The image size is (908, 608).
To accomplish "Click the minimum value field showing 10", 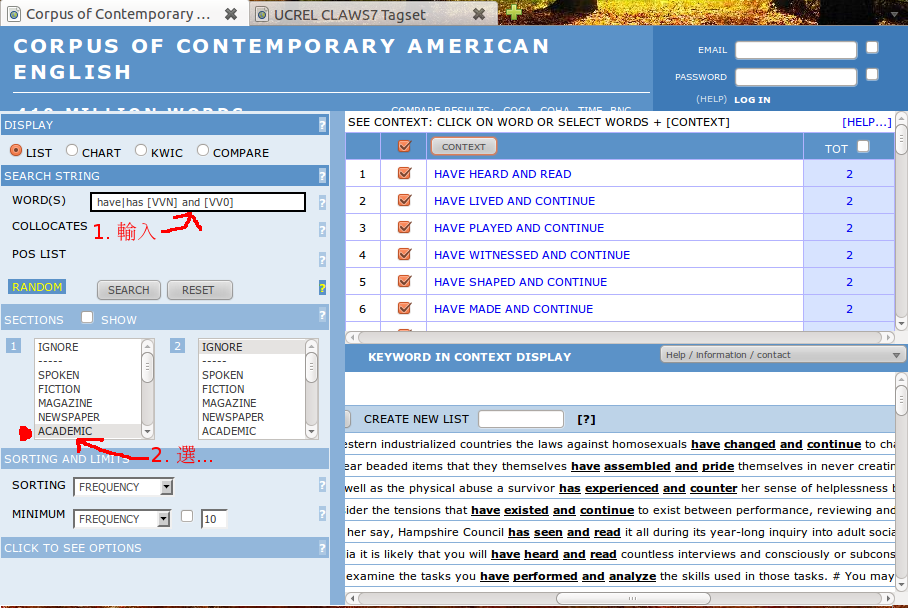I will (214, 519).
